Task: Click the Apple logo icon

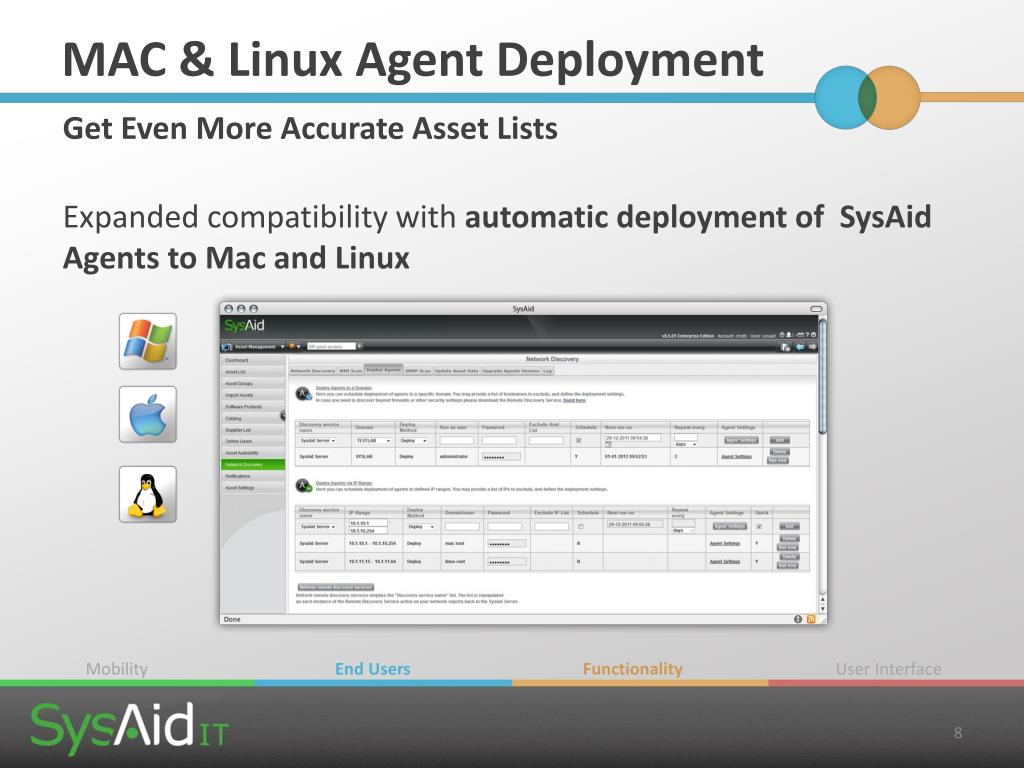Action: [148, 414]
